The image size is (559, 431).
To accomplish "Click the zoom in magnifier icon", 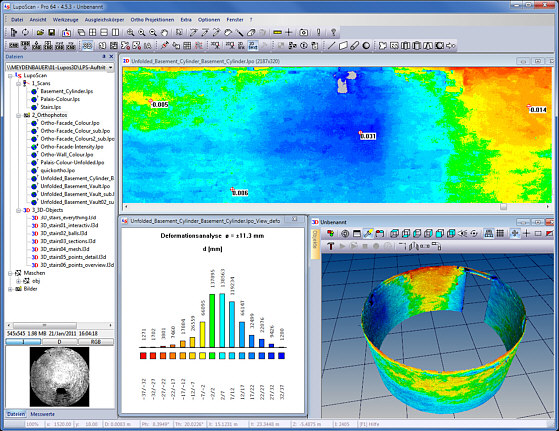I will 130,32.
